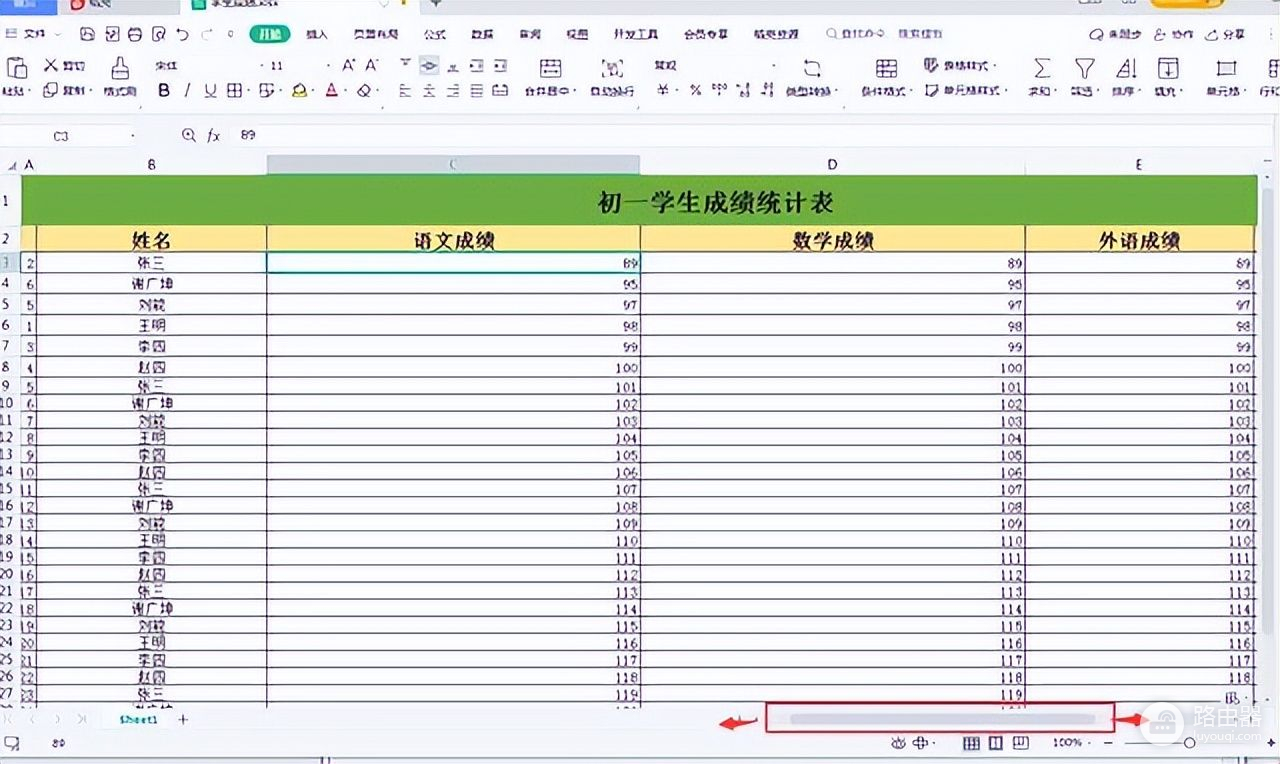The width and height of the screenshot is (1280, 764).
Task: Click the eraser clear-format icon
Action: coord(364,90)
